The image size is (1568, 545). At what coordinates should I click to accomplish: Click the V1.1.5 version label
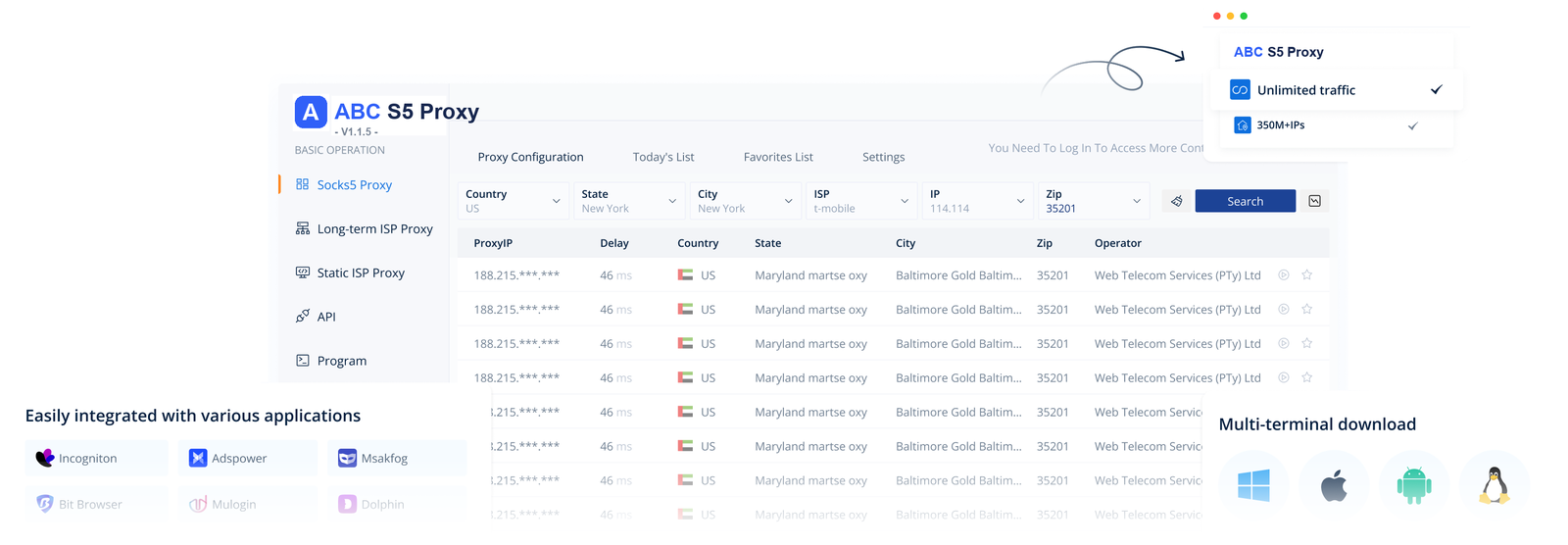point(357,131)
